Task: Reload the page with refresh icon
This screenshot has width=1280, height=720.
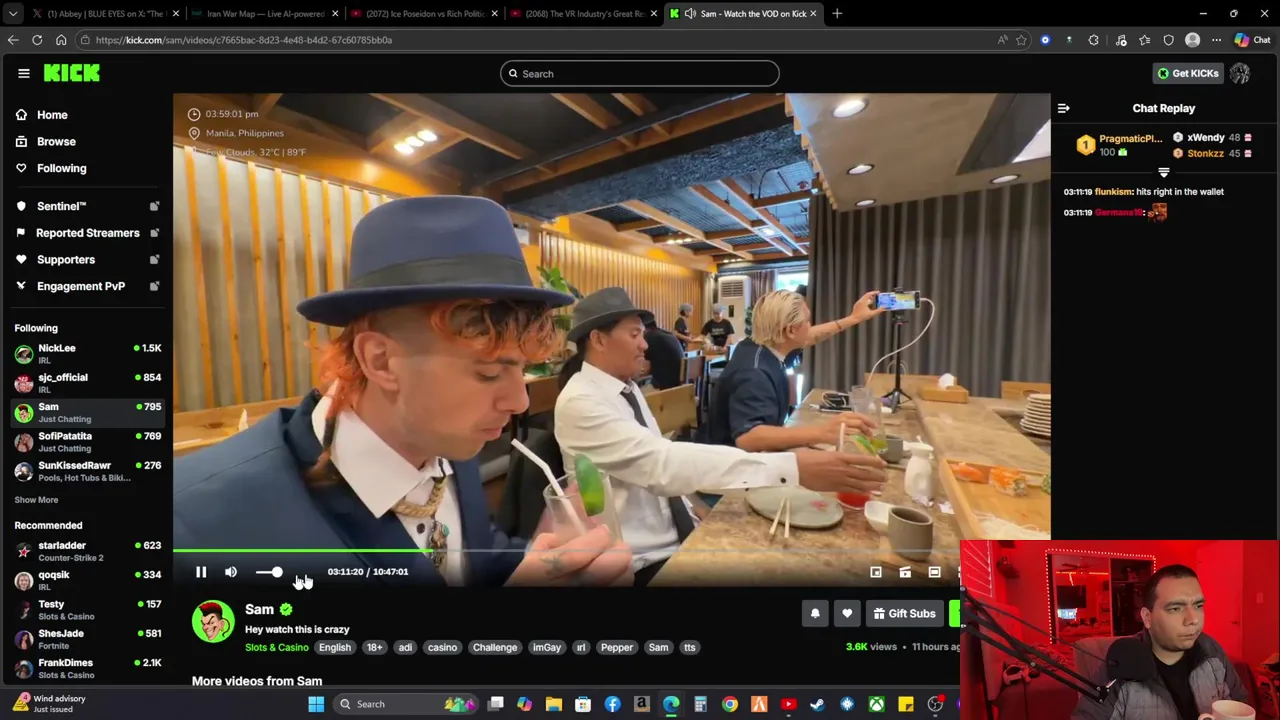Action: tap(37, 40)
